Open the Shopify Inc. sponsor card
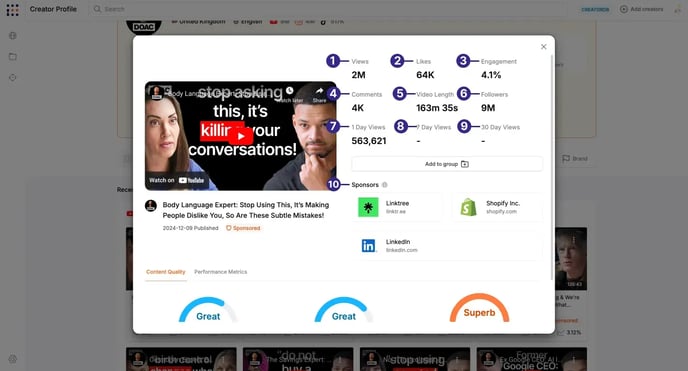Viewport: 688px width, 371px height. click(x=497, y=207)
